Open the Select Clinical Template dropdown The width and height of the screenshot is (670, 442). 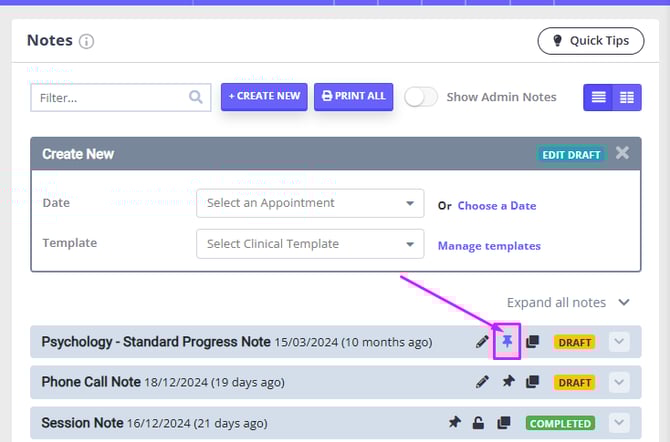[310, 244]
